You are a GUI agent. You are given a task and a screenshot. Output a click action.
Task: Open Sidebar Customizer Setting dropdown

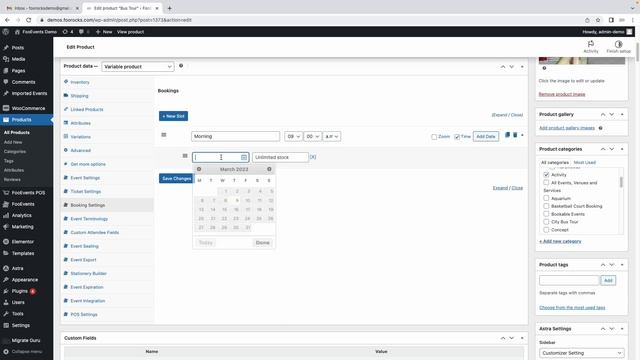click(582, 353)
